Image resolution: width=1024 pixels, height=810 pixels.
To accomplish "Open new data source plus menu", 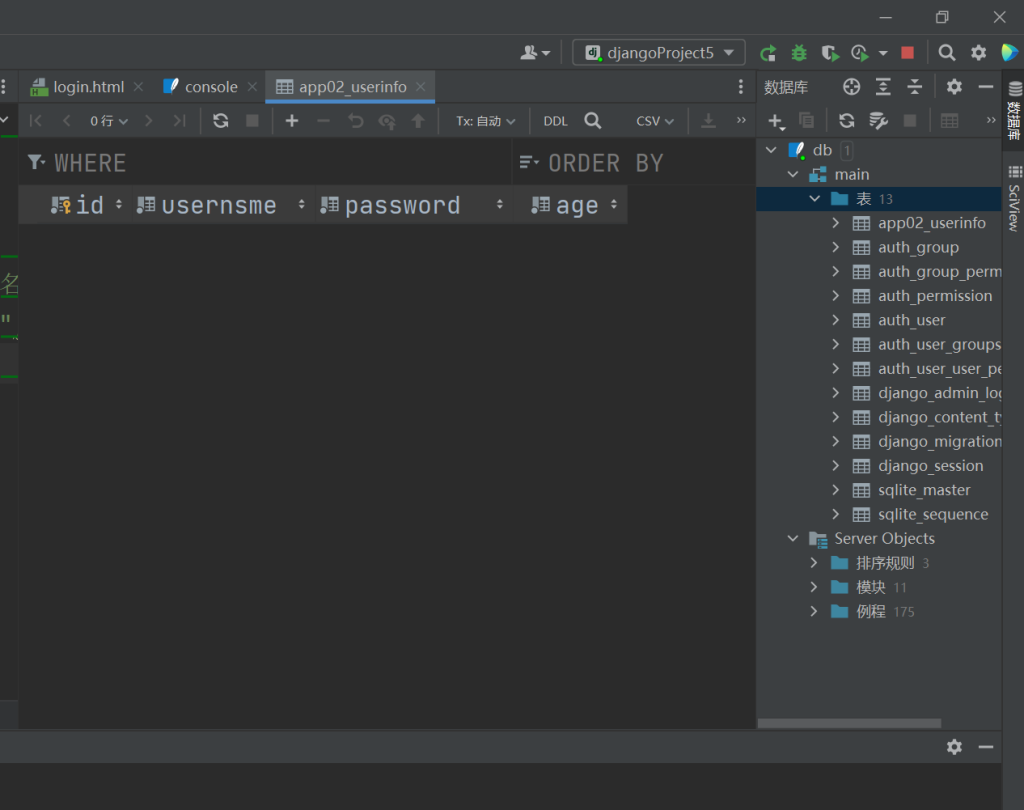I will pyautogui.click(x=776, y=121).
